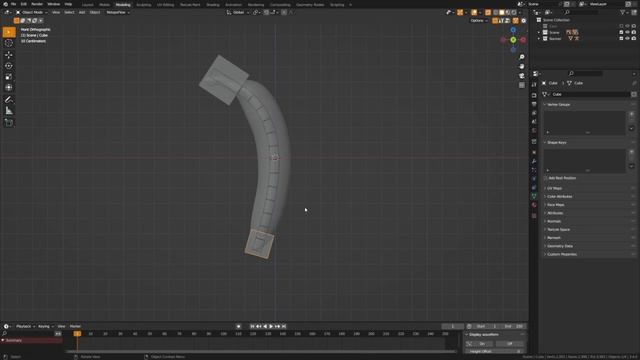640x360 pixels.
Task: Open the viewport Add menu
Action: point(82,13)
